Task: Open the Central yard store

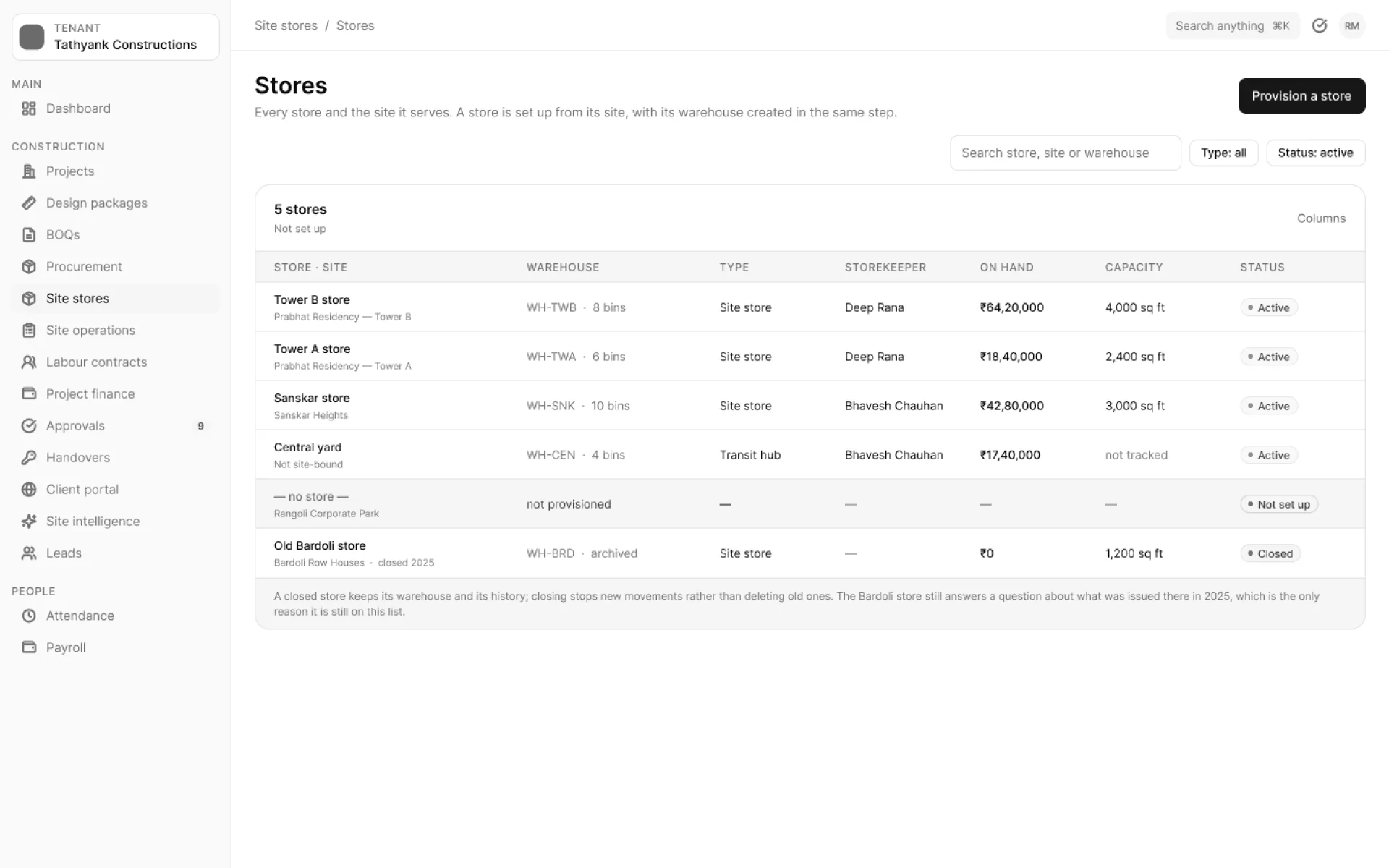Action: tap(810, 455)
